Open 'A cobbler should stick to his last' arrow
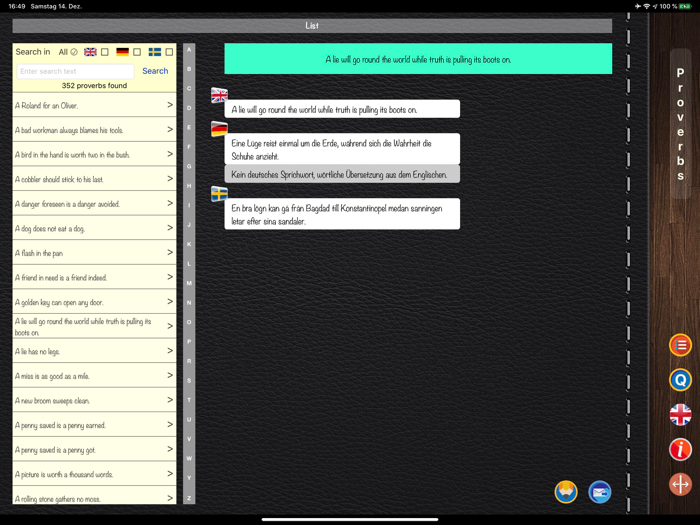The width and height of the screenshot is (700, 525). tap(170, 178)
